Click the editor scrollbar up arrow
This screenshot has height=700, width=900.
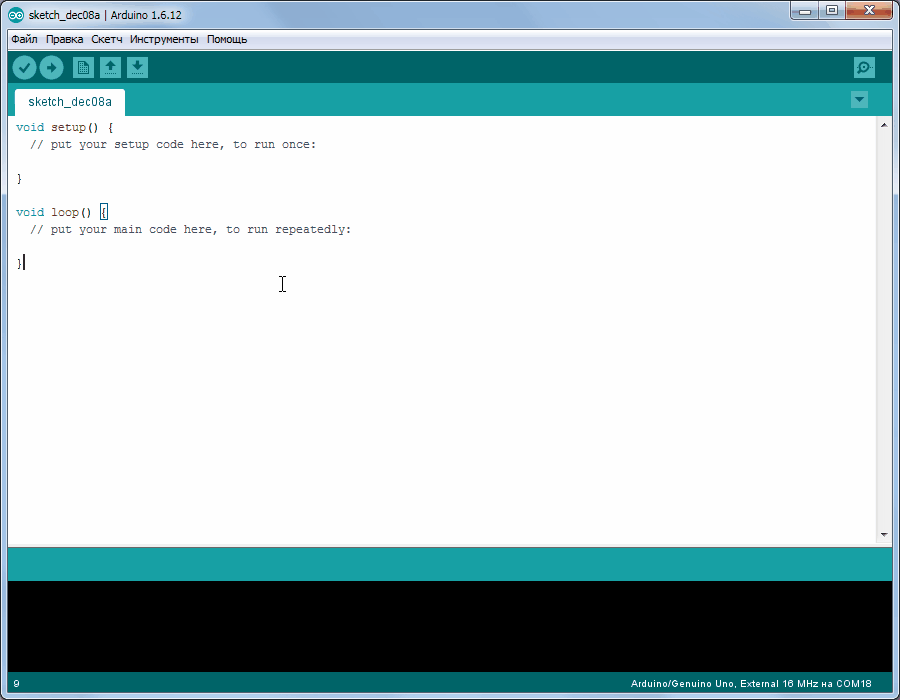[884, 125]
